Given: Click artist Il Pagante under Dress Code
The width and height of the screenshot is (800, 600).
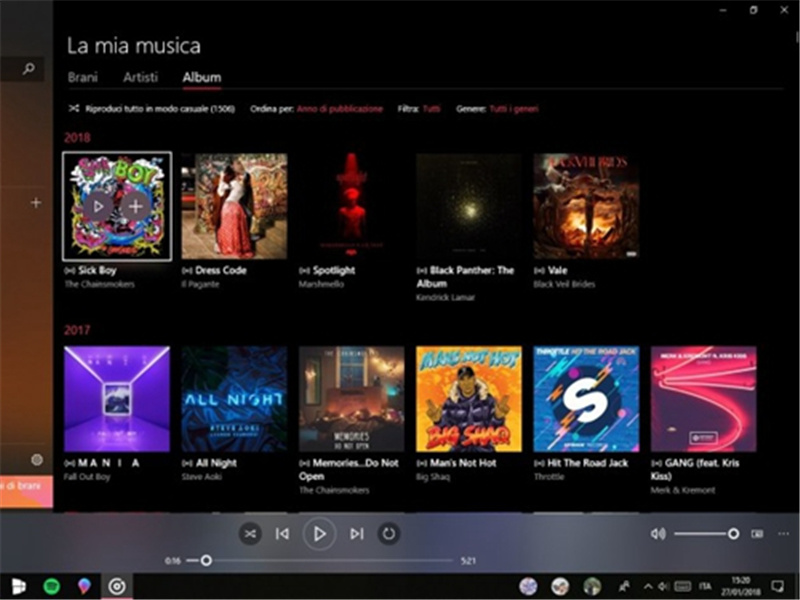Looking at the screenshot, I should (x=200, y=284).
